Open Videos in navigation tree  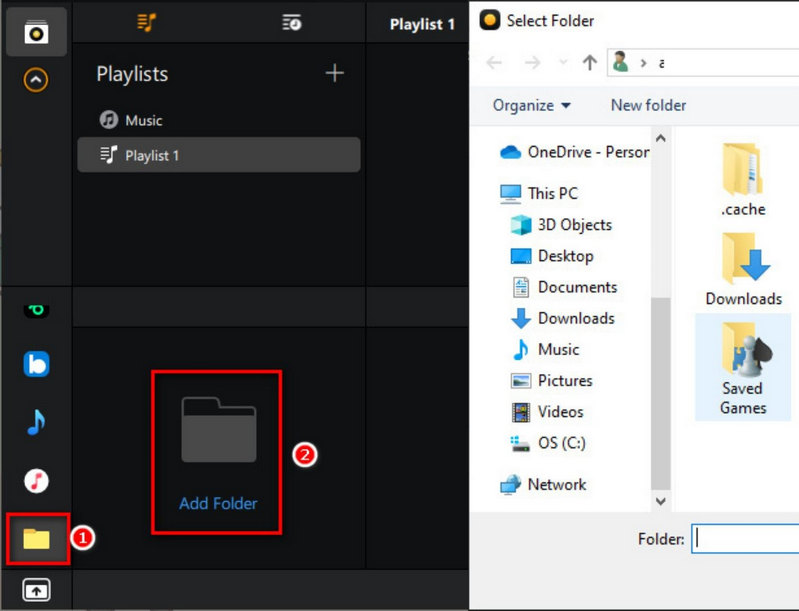pyautogui.click(x=547, y=412)
